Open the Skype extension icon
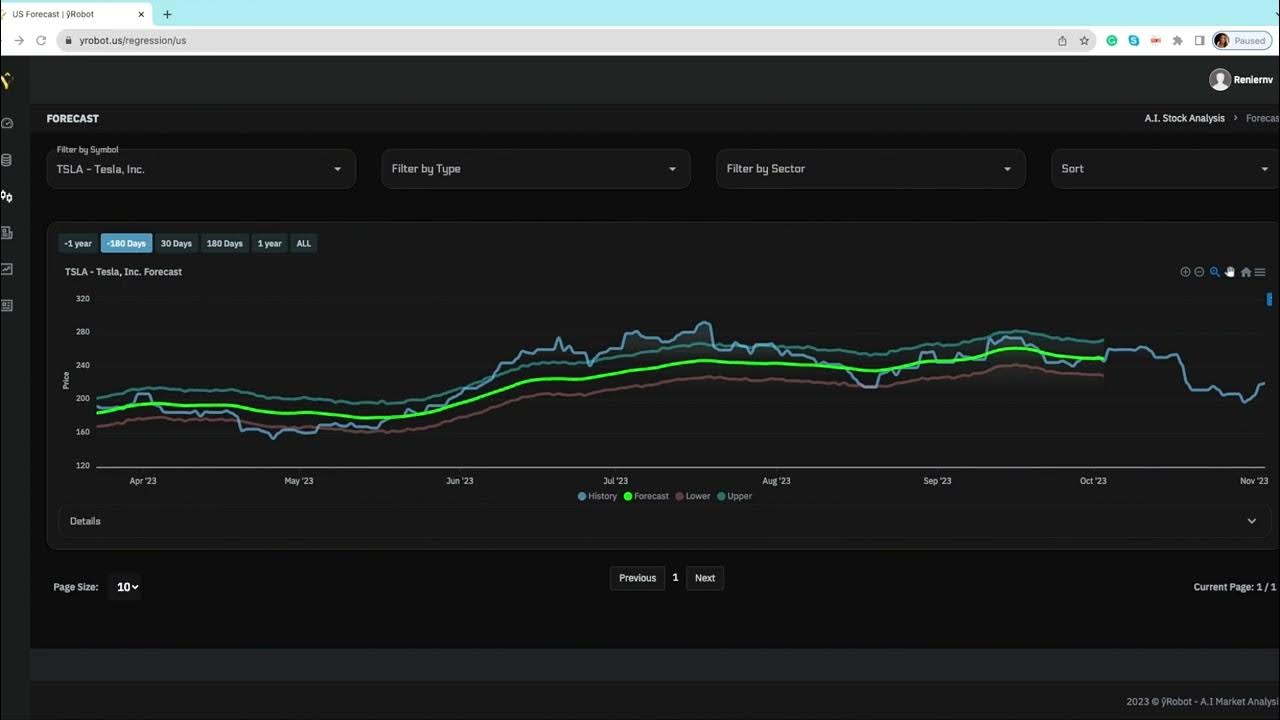 1134,41
